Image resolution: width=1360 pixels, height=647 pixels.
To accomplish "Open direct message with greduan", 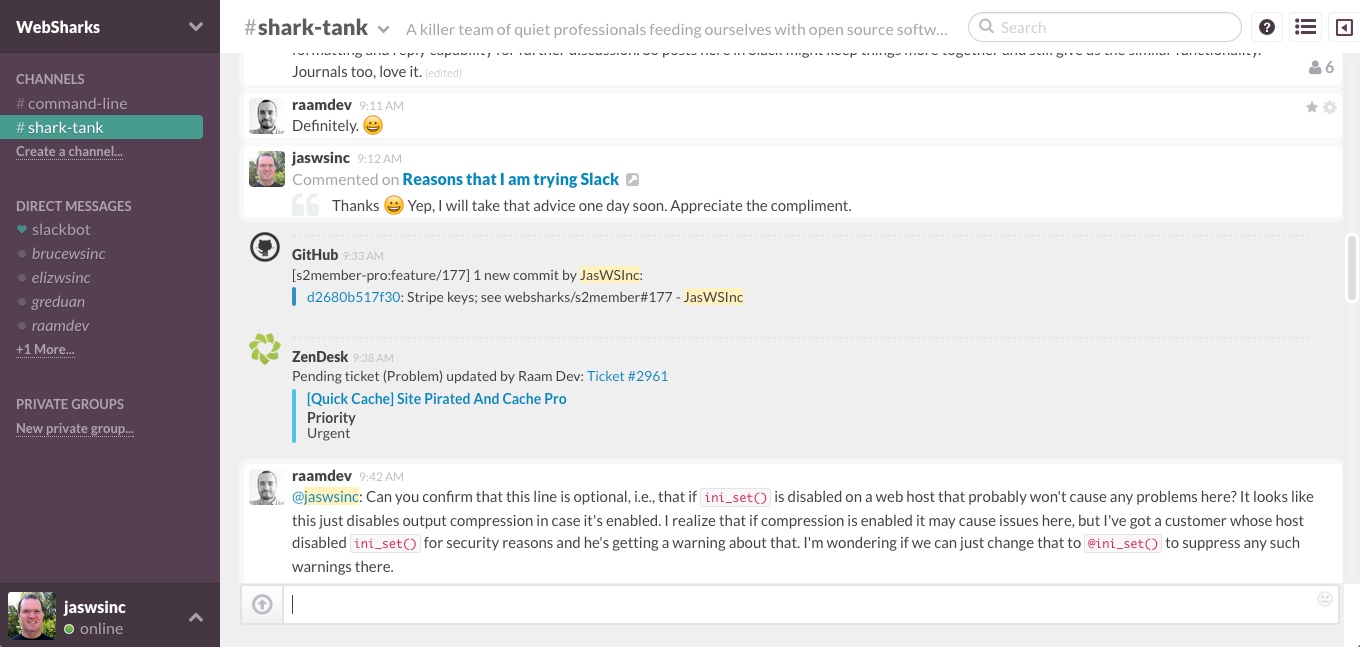I will coord(58,302).
